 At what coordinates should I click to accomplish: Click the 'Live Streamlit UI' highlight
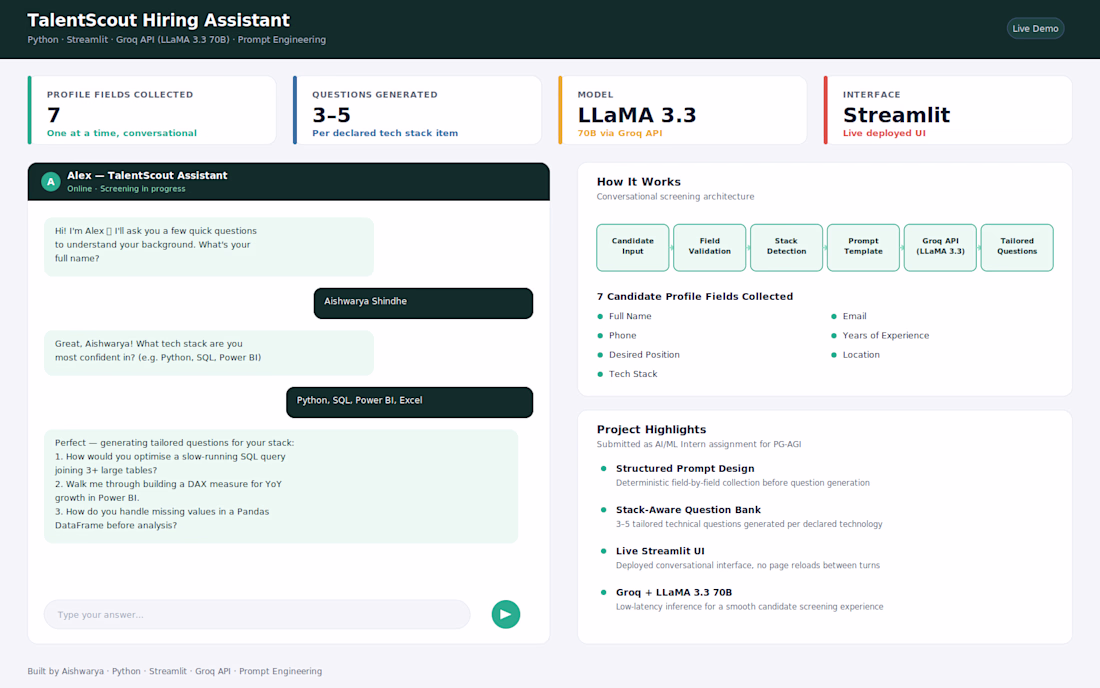click(660, 551)
